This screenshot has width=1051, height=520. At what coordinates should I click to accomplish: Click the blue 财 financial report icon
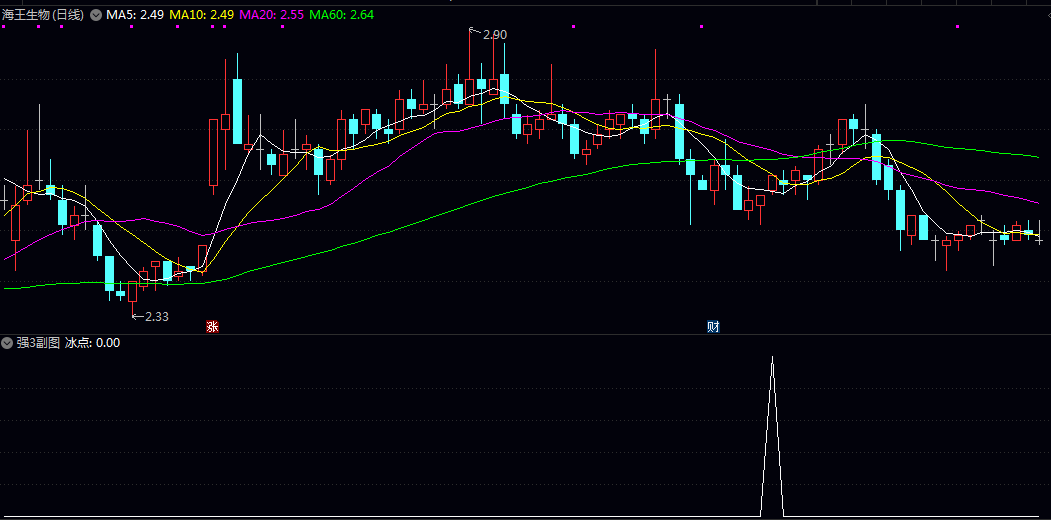coord(713,326)
